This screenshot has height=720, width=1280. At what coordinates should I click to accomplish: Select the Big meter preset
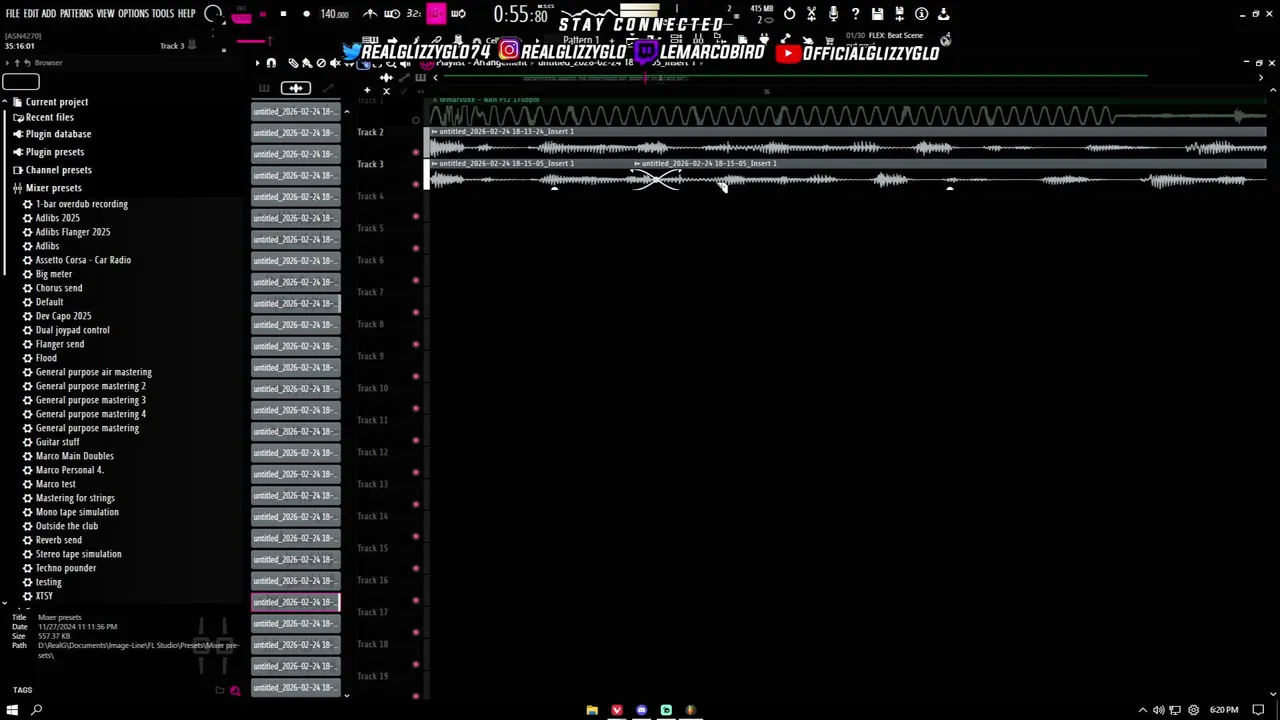click(54, 274)
